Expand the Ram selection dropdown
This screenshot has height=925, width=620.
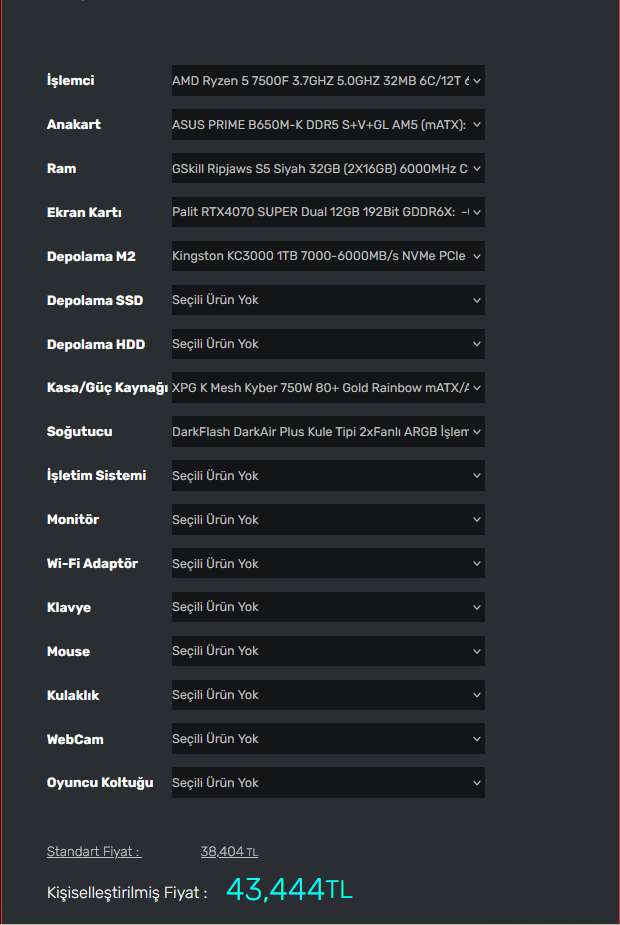[x=328, y=169]
